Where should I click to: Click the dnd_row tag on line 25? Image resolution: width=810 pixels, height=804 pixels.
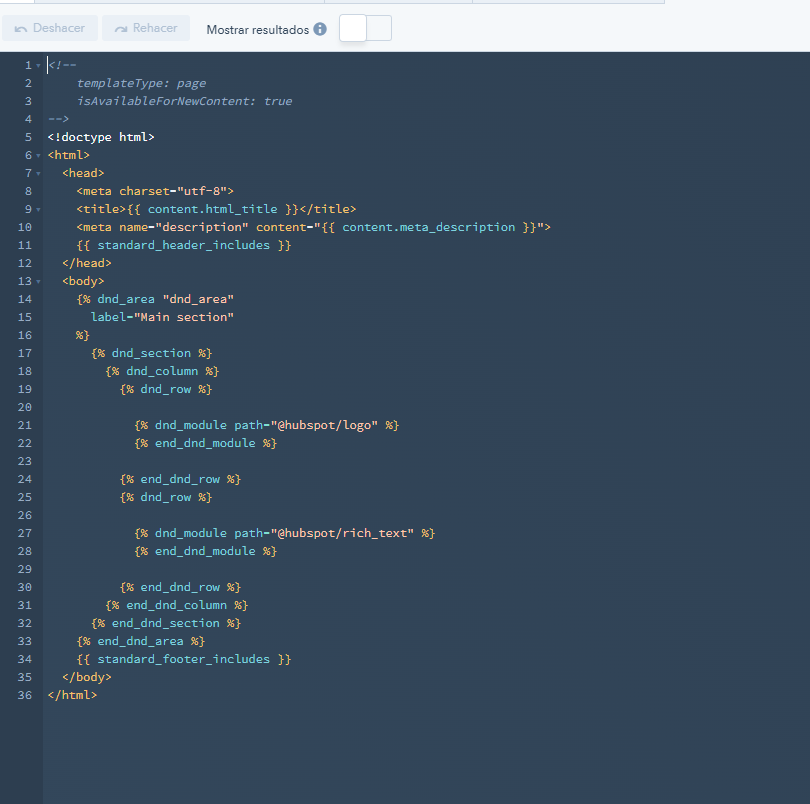tap(166, 497)
